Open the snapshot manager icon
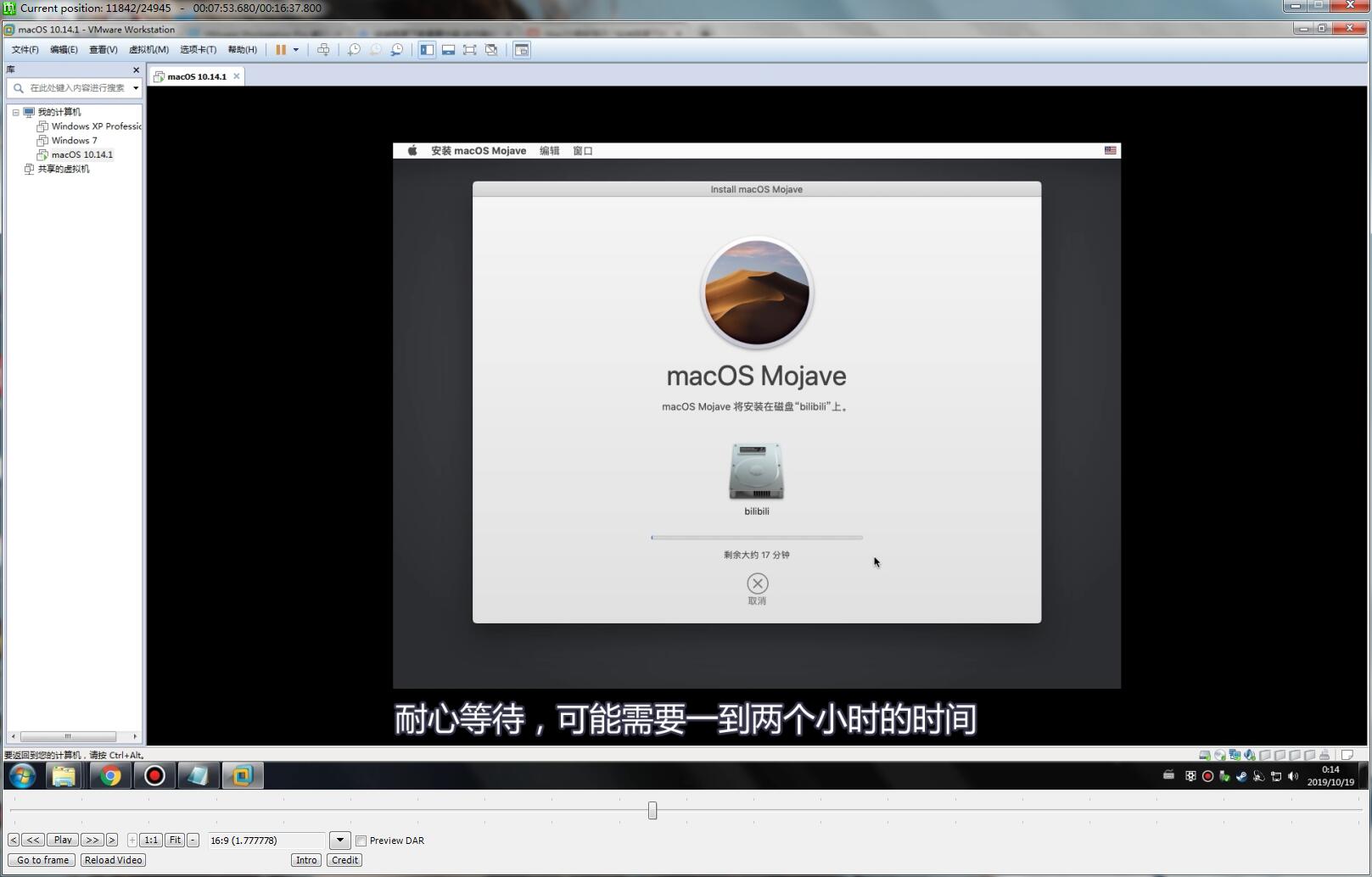Viewport: 1372px width, 877px height. click(x=397, y=50)
